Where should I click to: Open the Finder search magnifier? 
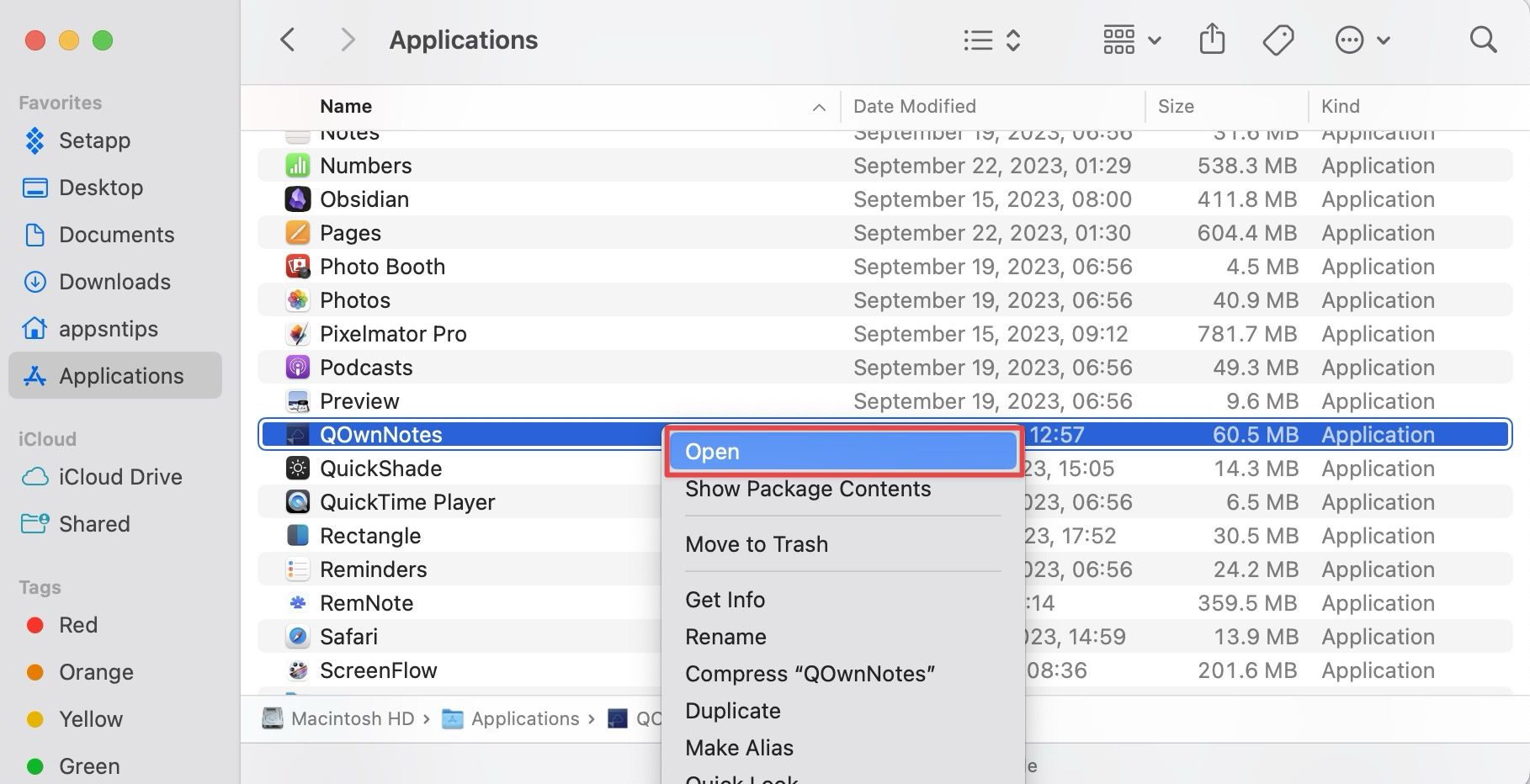(x=1482, y=40)
